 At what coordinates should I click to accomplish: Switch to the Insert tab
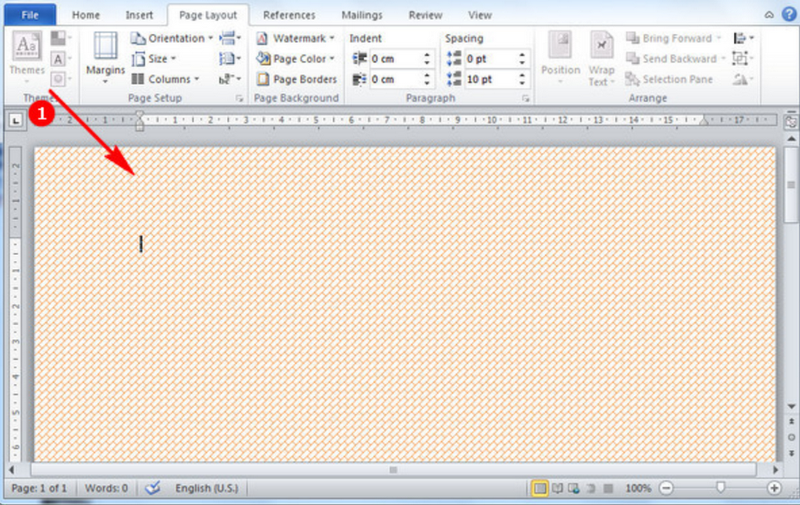pyautogui.click(x=139, y=15)
